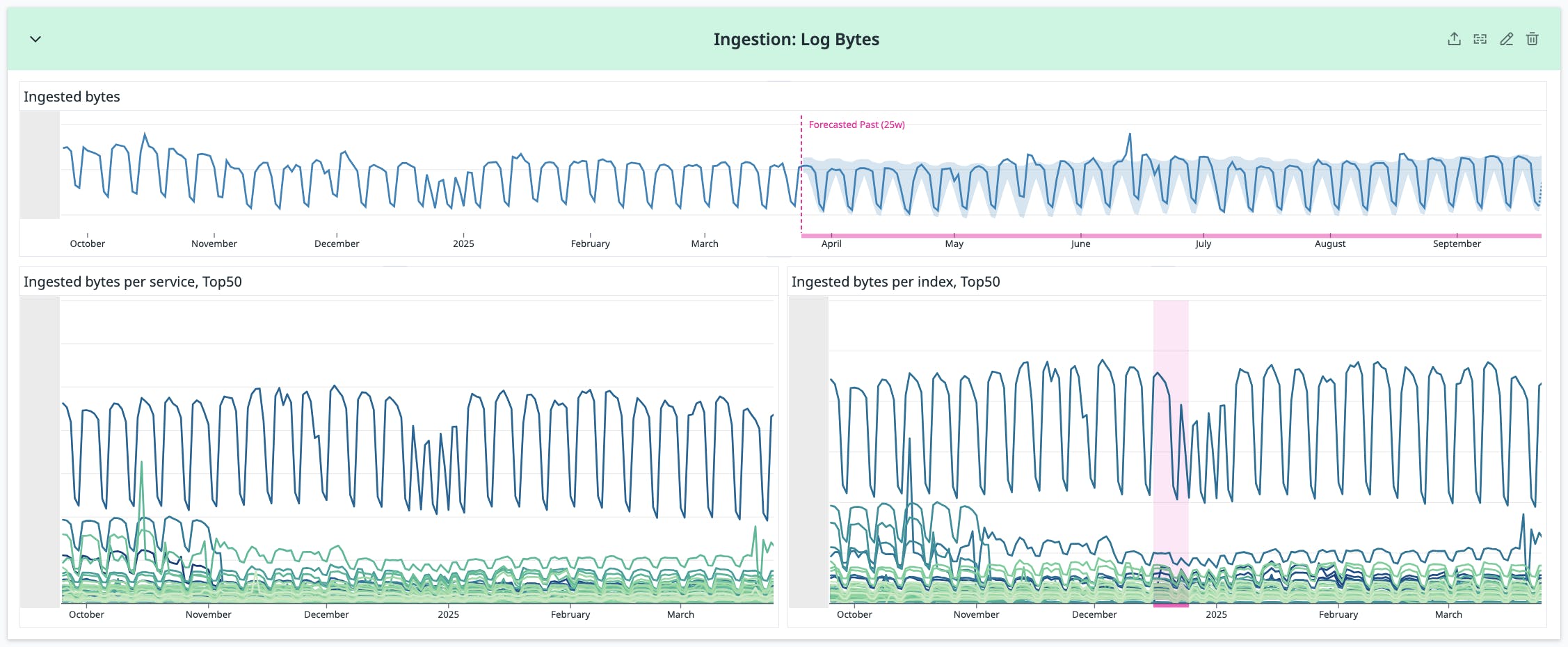Expand the gray legend strip on Ingested bytes chart
1568x647 pixels.
pyautogui.click(x=40, y=163)
